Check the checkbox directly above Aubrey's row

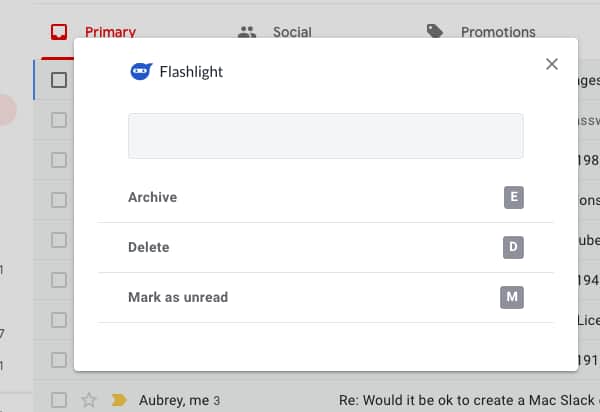tap(59, 360)
